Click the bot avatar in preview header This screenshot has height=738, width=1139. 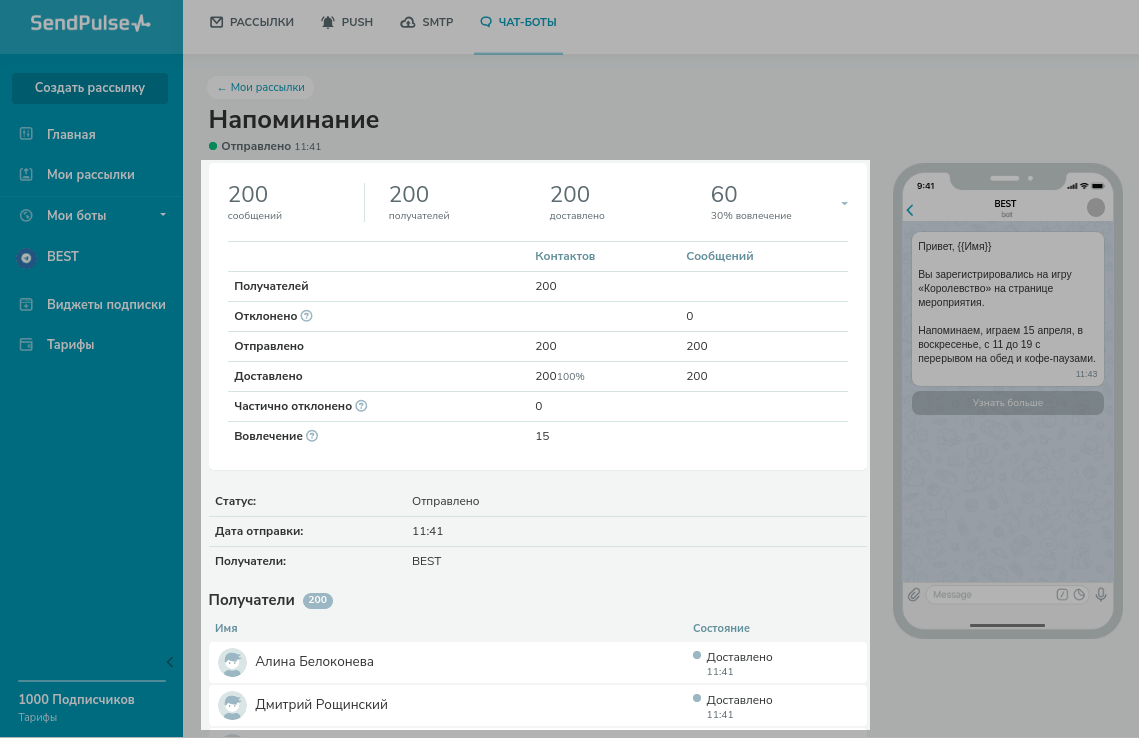1096,208
